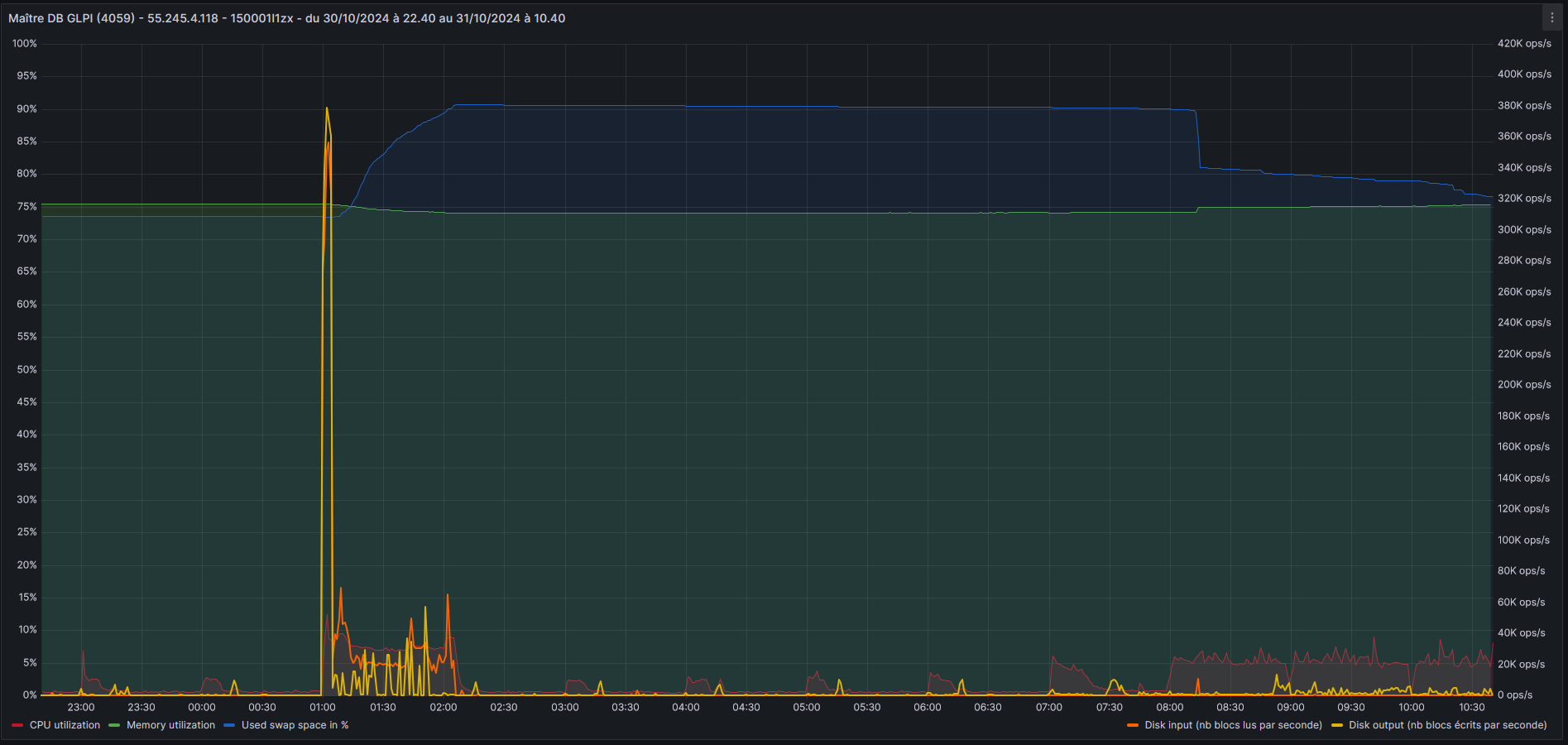Click the '0%' left axis label
Screen dimensions: 1568x745
[30, 695]
